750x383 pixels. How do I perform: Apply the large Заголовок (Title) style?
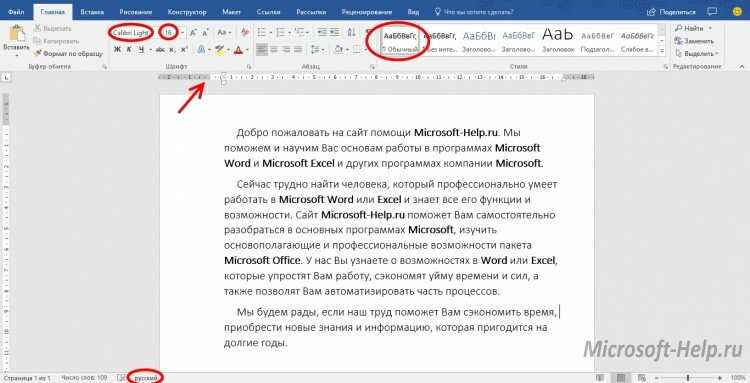(x=557, y=42)
